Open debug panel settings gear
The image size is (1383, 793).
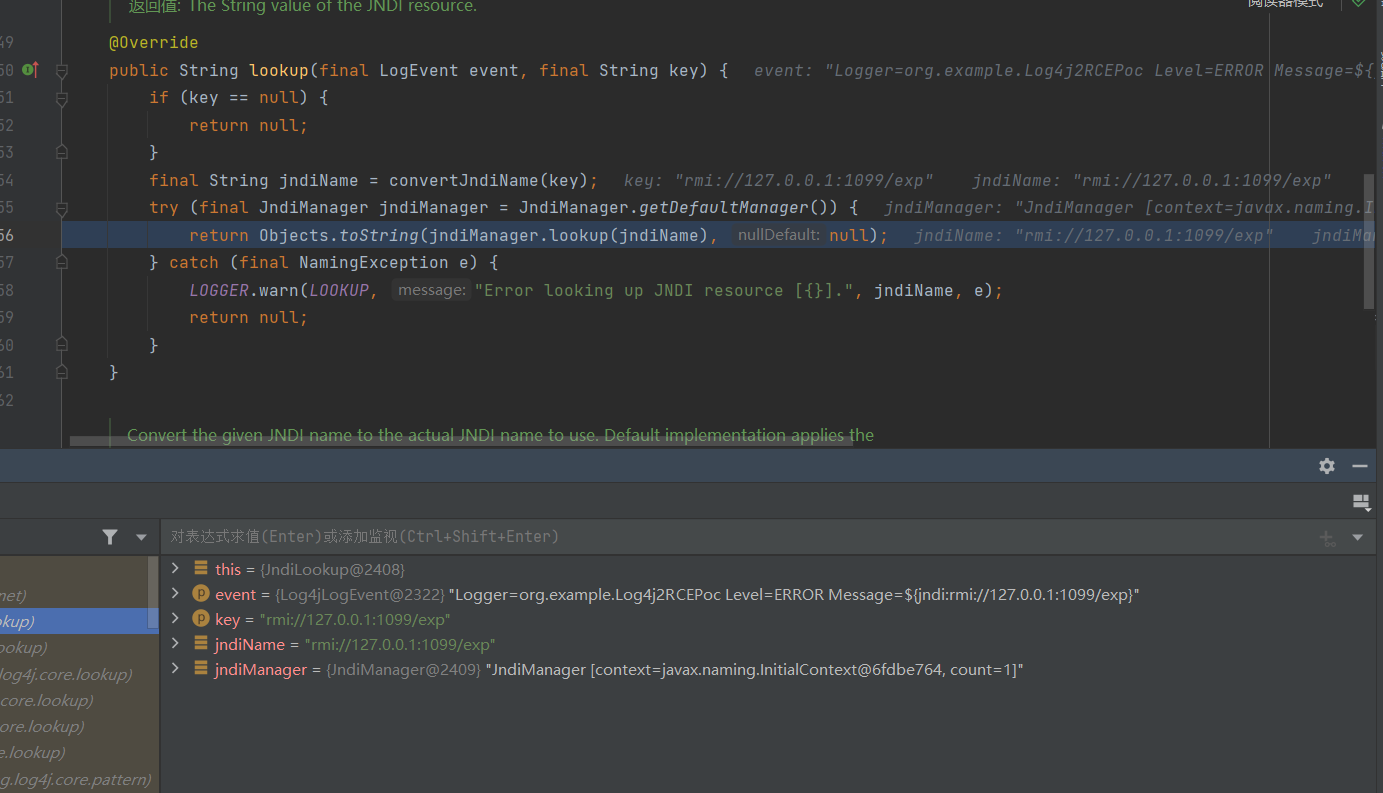(x=1327, y=466)
